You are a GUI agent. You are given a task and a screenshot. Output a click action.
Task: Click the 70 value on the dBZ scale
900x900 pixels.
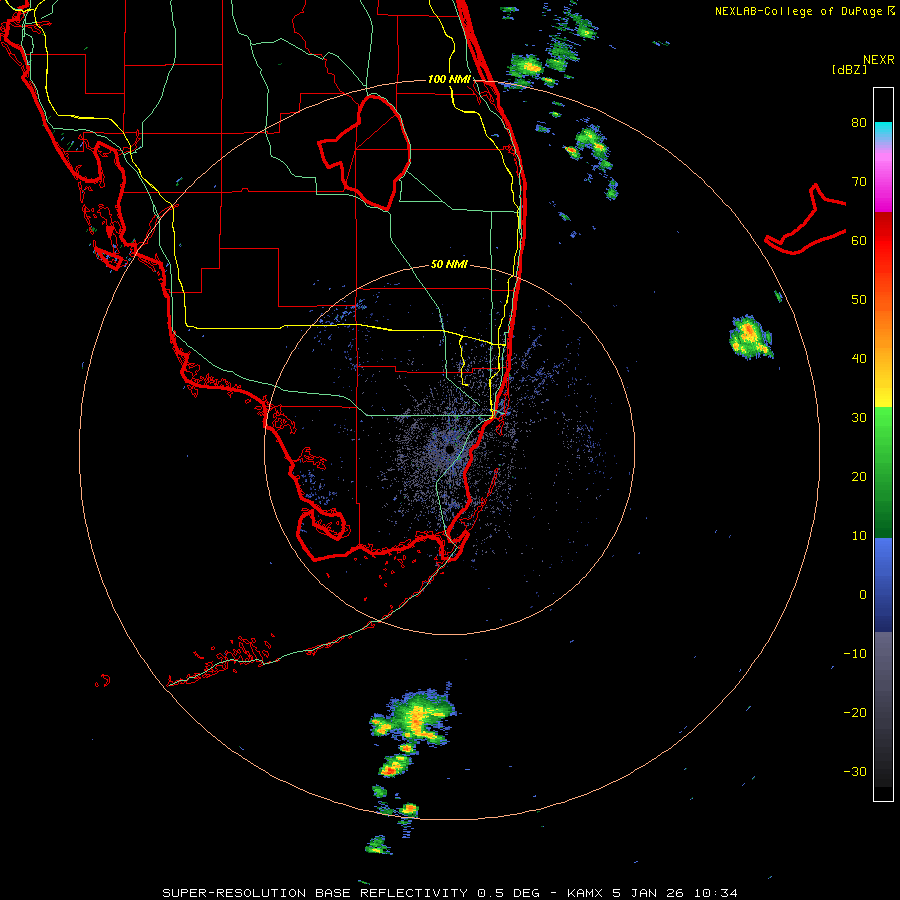coord(859,181)
